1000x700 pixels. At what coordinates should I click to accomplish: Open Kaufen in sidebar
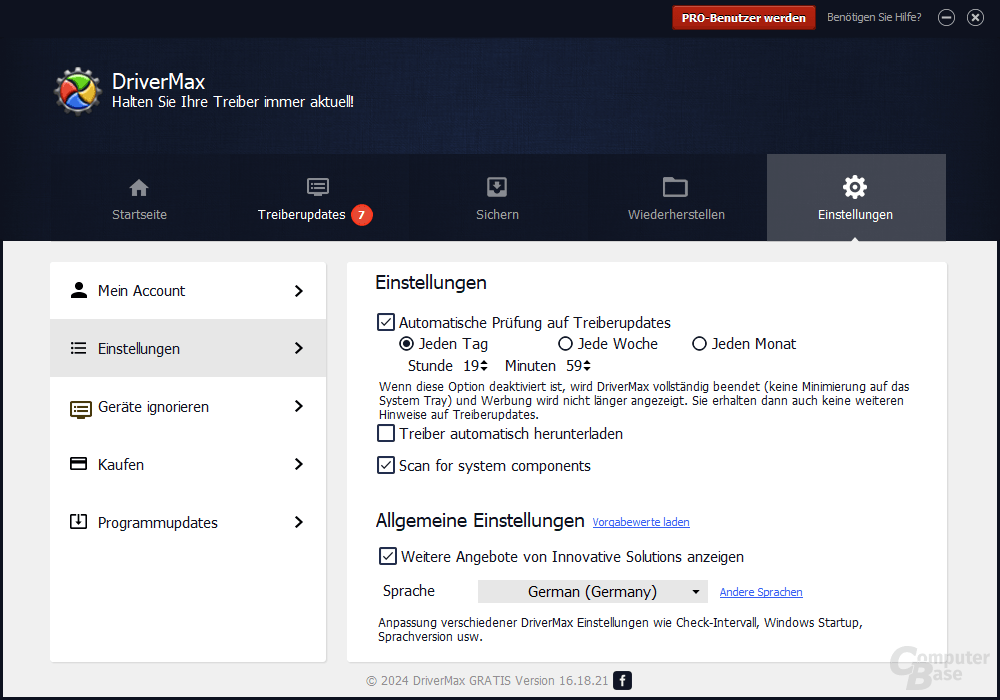point(188,464)
